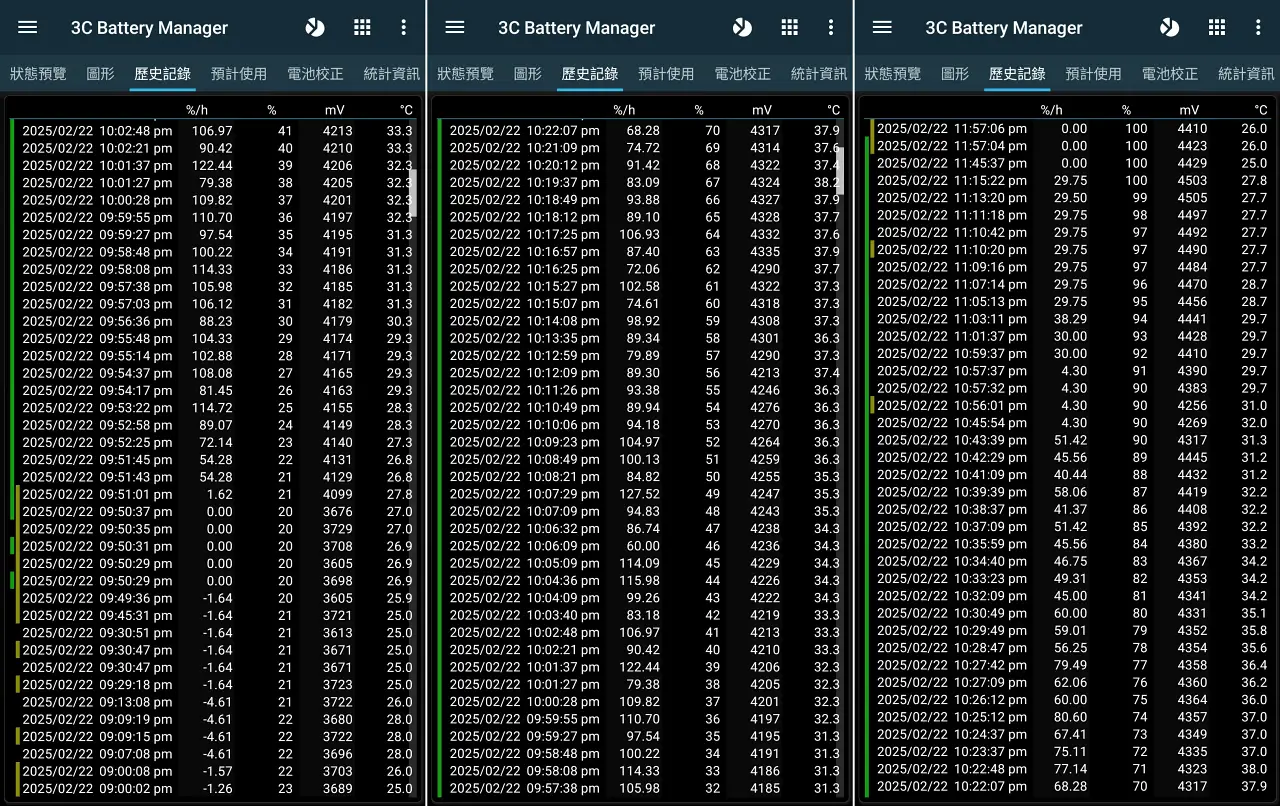Open 預計使用 tab in right screenshot
This screenshot has width=1280, height=806.
coord(1093,73)
